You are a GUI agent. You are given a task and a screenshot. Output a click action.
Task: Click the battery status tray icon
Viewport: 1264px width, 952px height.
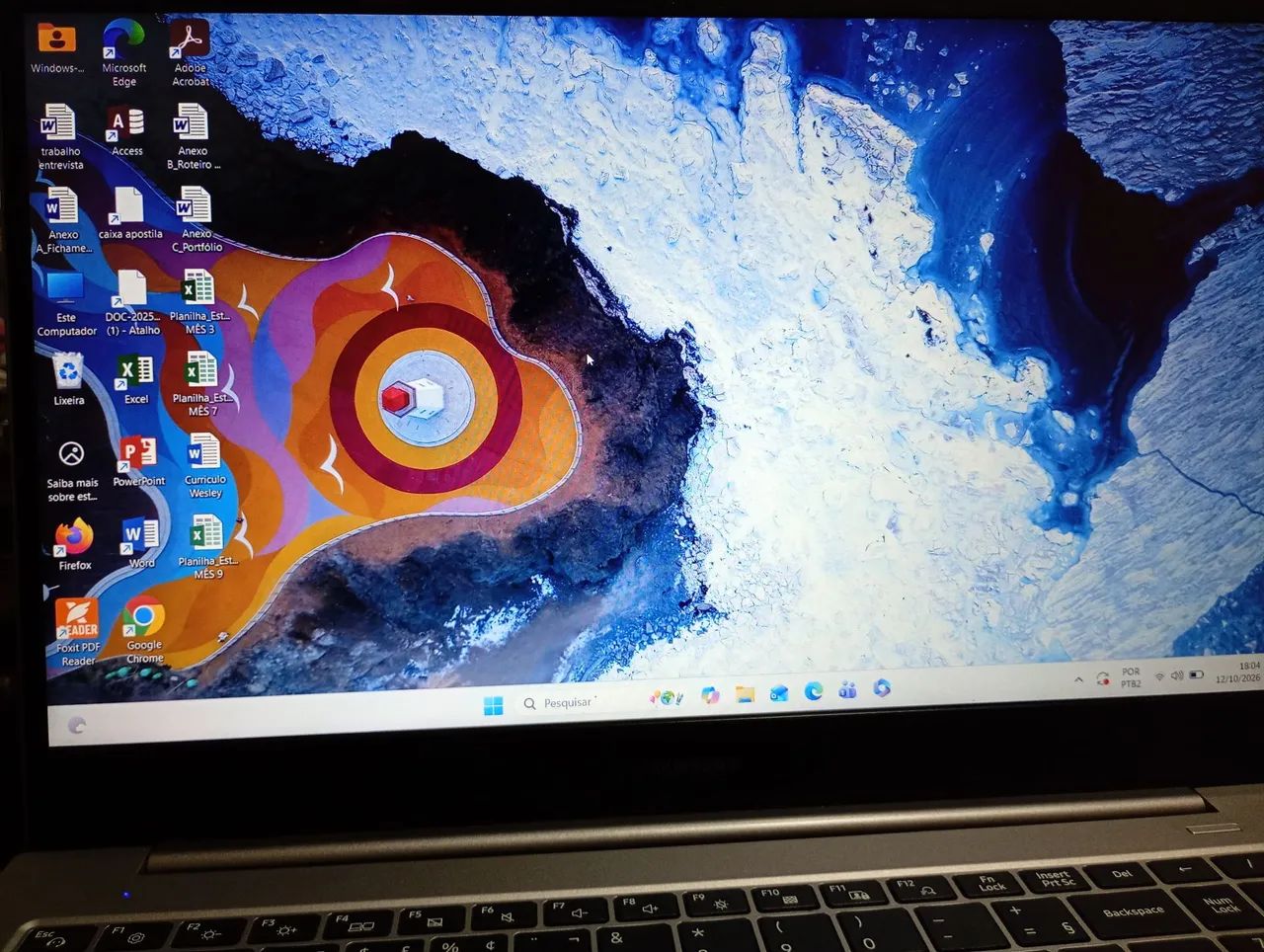click(x=1197, y=674)
